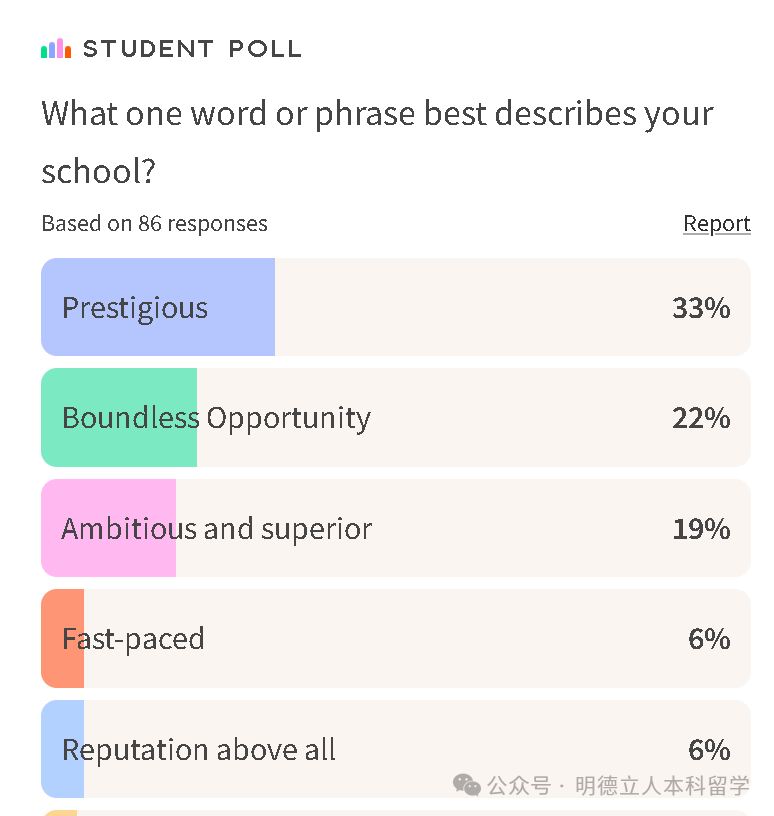Select the Ambitious and superior row

[x=396, y=528]
